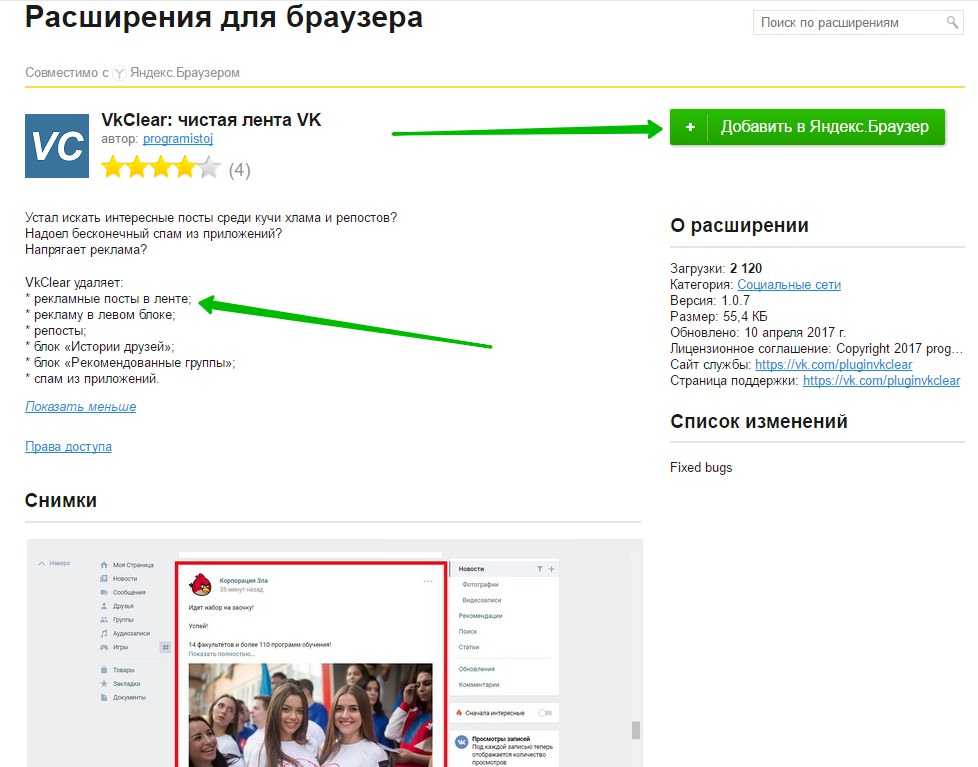The width and height of the screenshot is (978, 767).
Task: Click the Снимки section heading
Action: coord(61,500)
